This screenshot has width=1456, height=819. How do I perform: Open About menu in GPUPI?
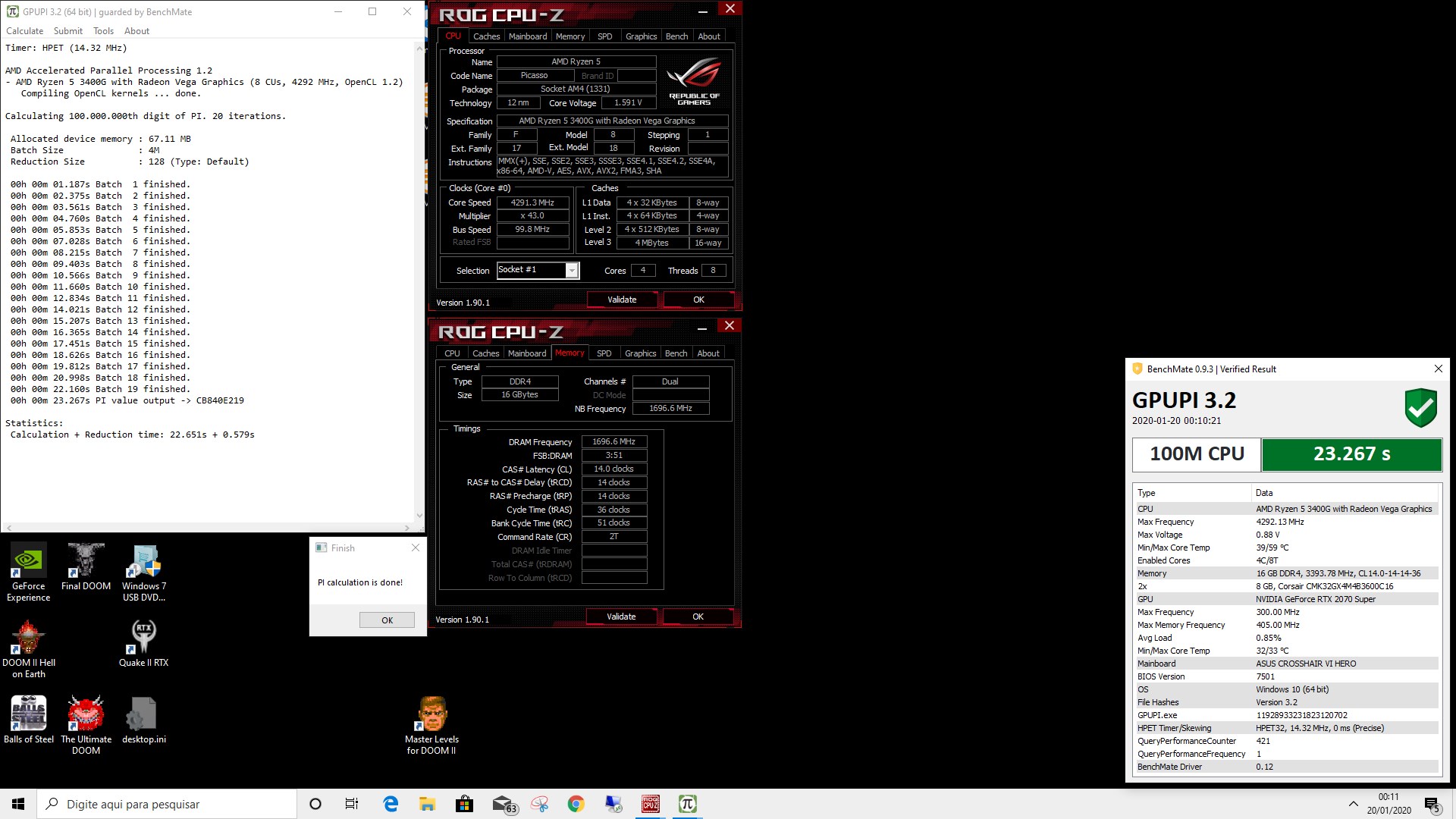click(137, 31)
